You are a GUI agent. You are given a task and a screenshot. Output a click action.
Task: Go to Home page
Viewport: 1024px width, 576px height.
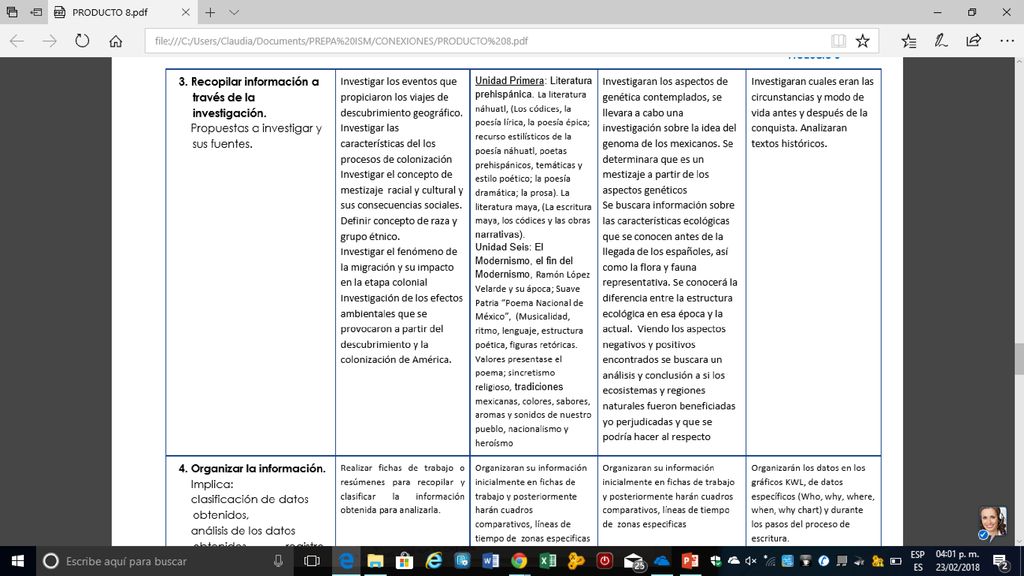point(116,40)
